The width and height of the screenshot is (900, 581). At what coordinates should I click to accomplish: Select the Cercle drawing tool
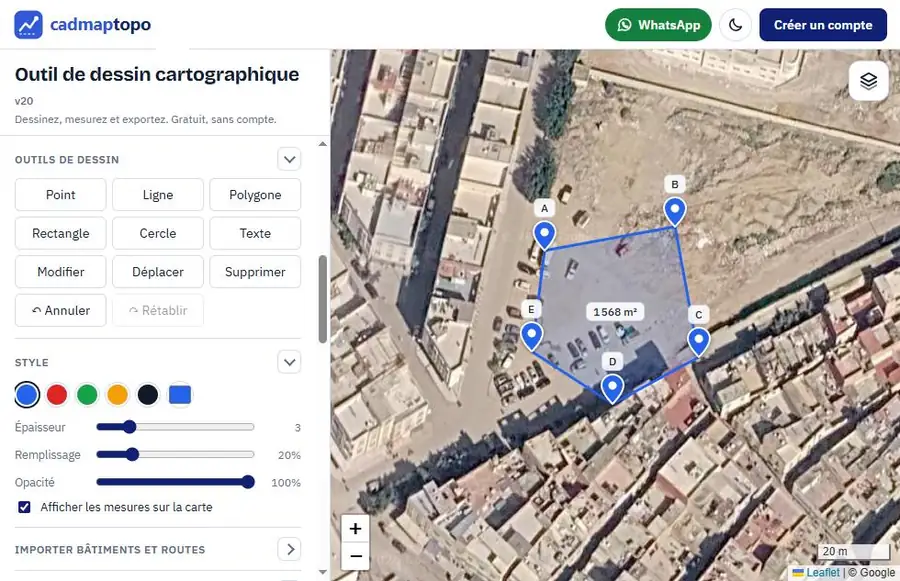pyautogui.click(x=158, y=233)
